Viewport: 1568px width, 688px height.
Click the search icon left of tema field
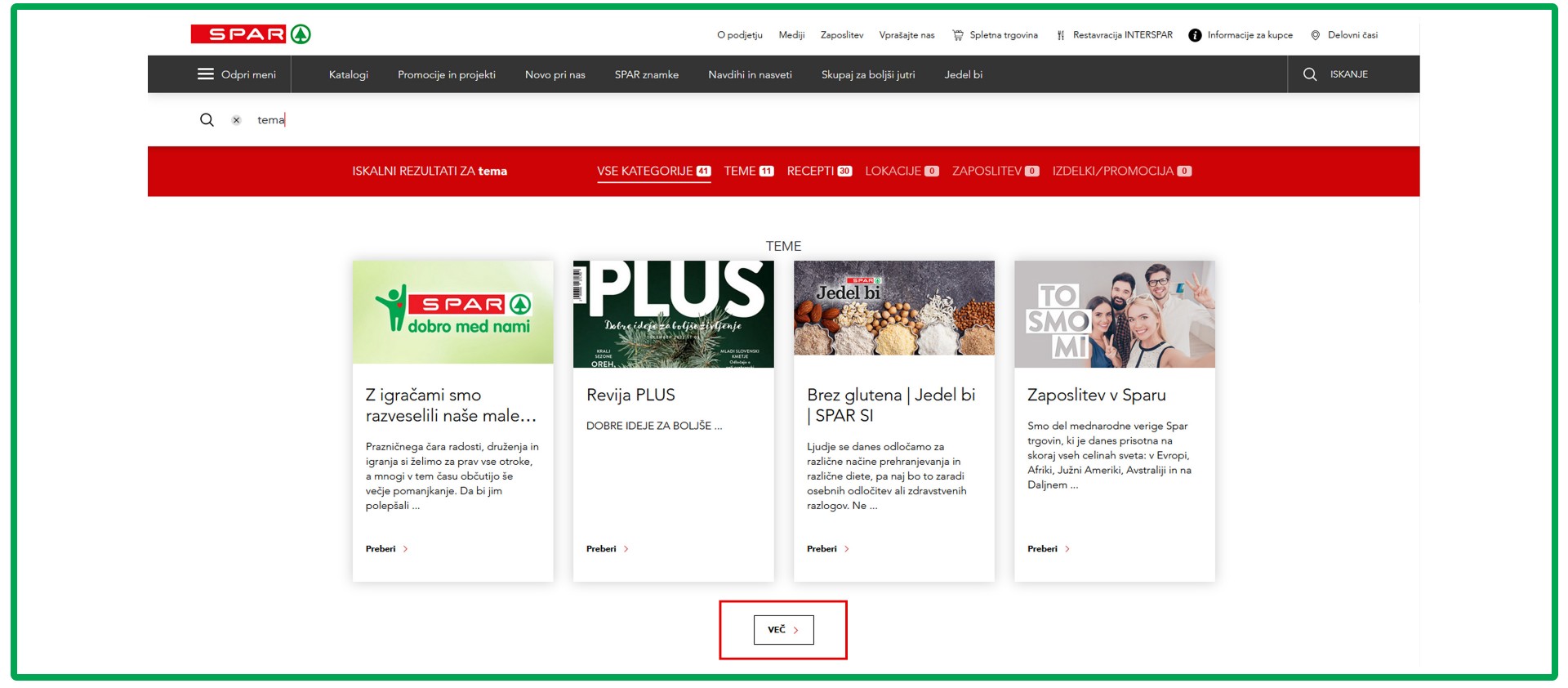[207, 120]
